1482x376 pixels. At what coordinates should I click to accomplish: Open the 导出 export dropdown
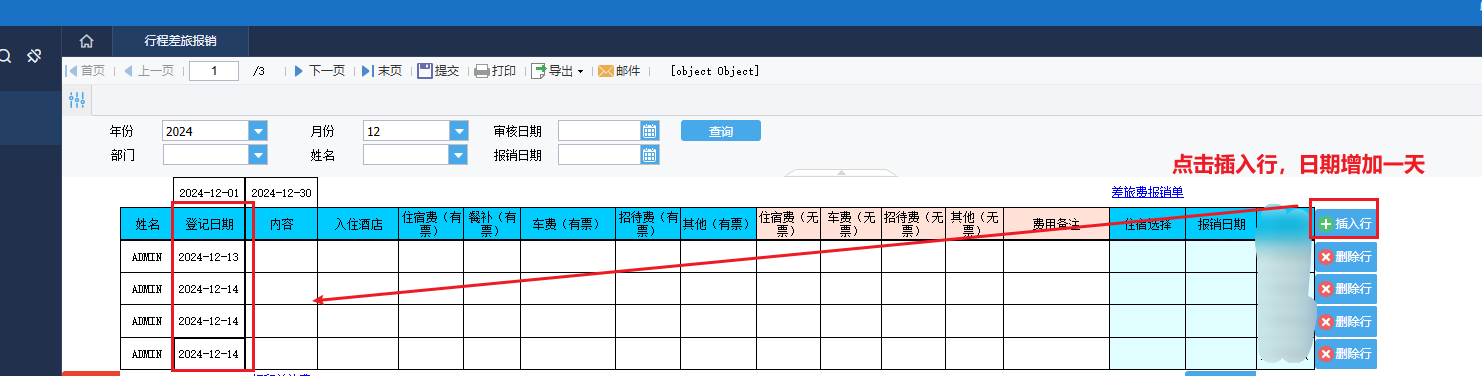[557, 71]
